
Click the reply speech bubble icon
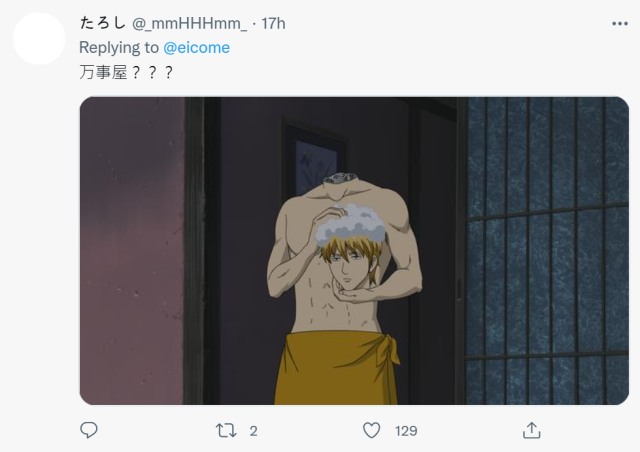[89, 430]
